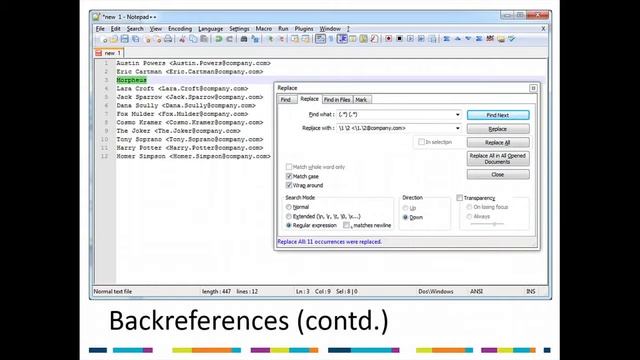The width and height of the screenshot is (640, 360).
Task: Open the Find what history dropdown
Action: tap(458, 115)
